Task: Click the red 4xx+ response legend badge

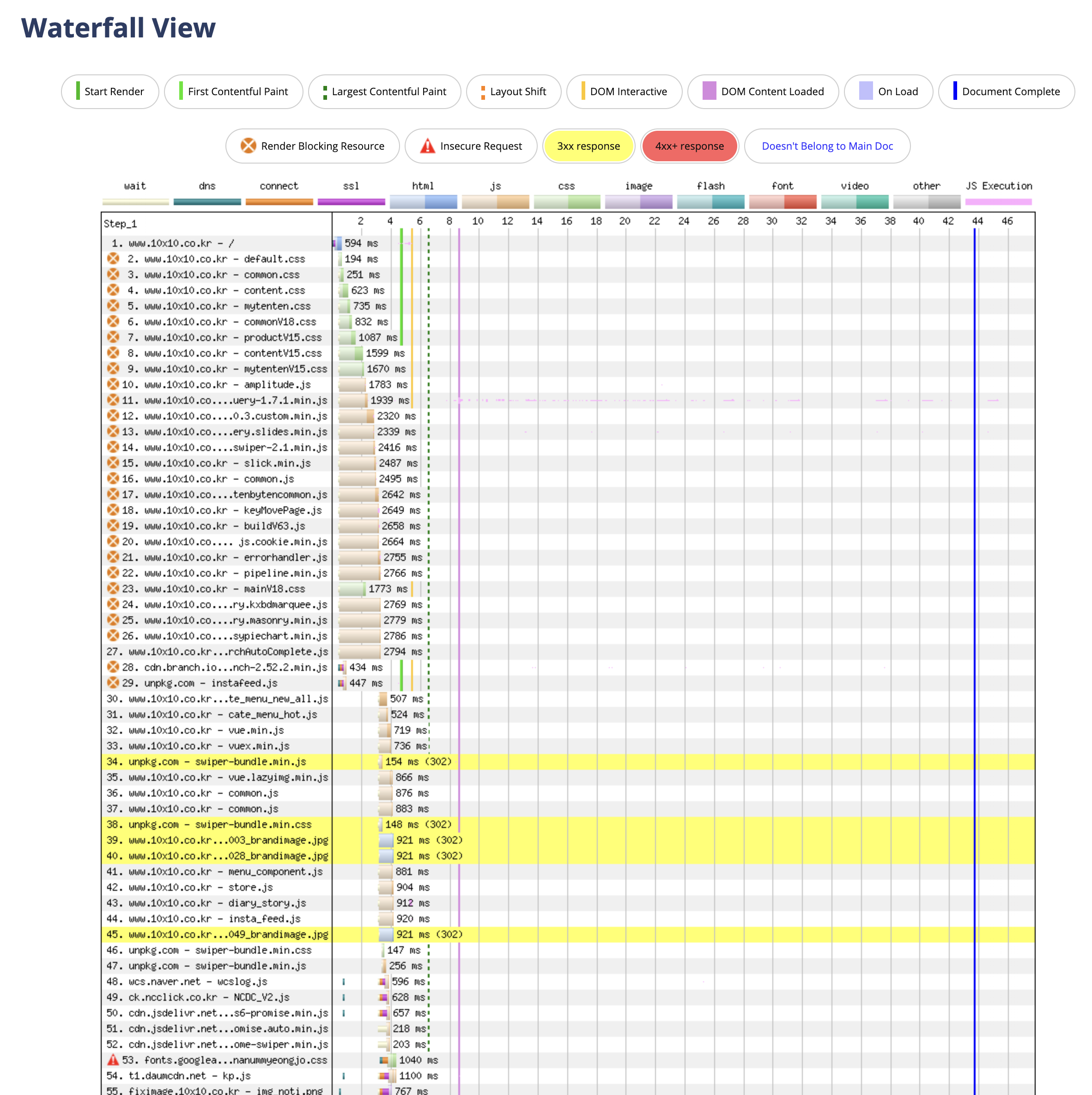Action: click(x=689, y=146)
